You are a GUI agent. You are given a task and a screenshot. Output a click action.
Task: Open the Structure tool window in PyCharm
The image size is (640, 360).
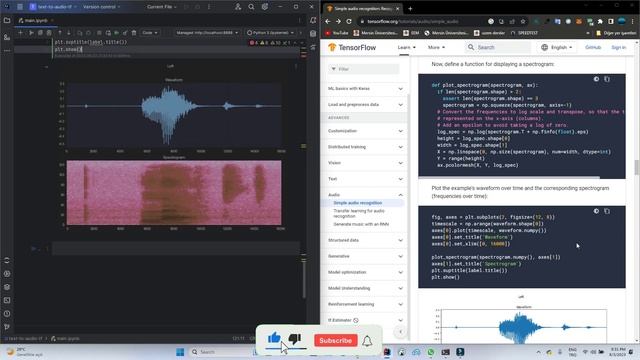coord(7,37)
